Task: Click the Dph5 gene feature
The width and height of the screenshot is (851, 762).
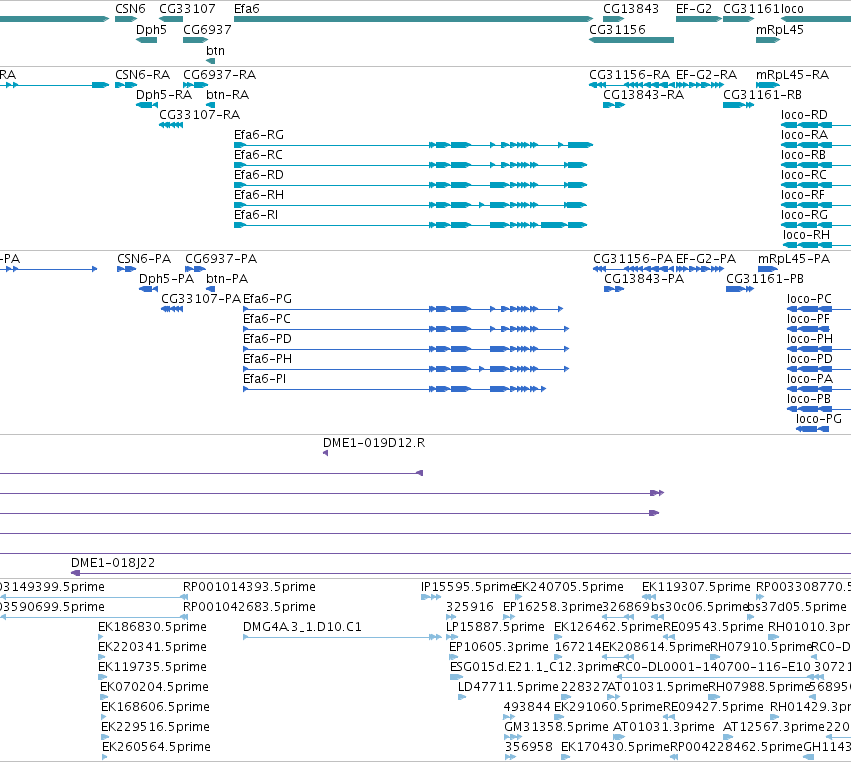Action: 146,40
